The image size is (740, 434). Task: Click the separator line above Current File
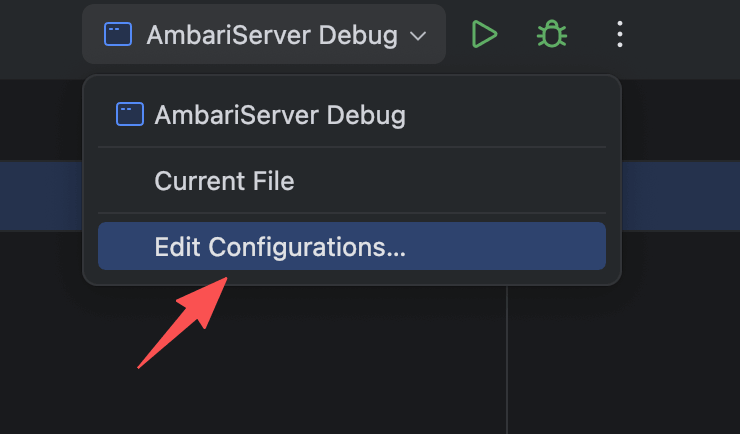coord(352,148)
